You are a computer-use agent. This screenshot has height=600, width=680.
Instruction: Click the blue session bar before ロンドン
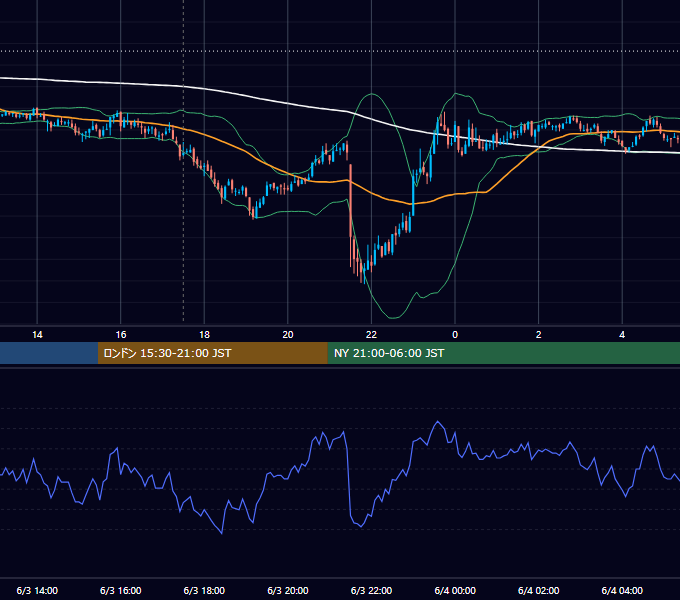[x=49, y=353]
